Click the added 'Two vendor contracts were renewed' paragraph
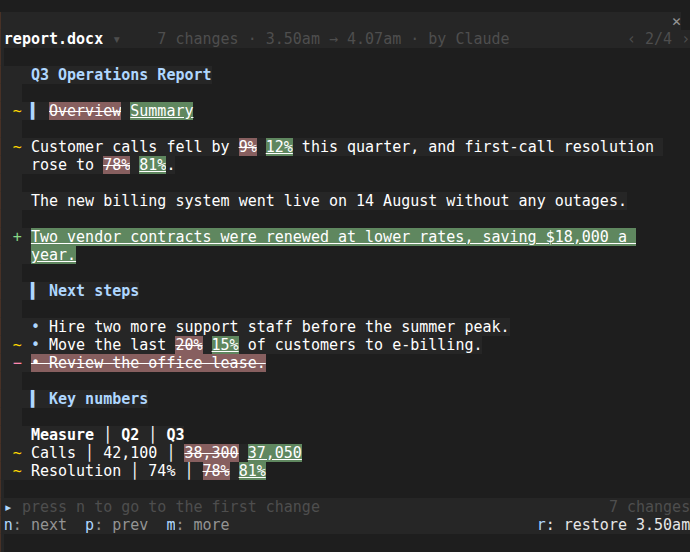 333,246
